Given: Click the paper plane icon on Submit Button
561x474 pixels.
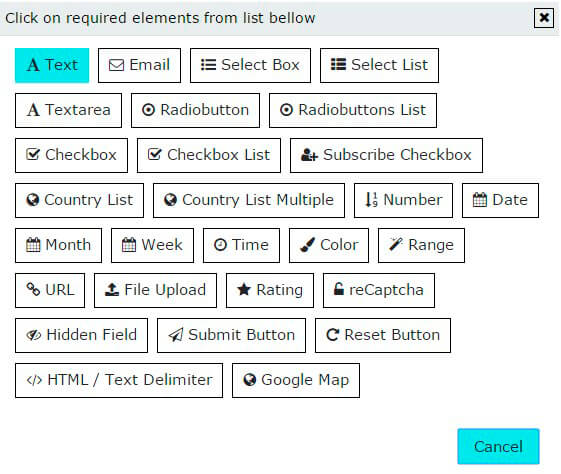Looking at the screenshot, I should pyautogui.click(x=176, y=335).
